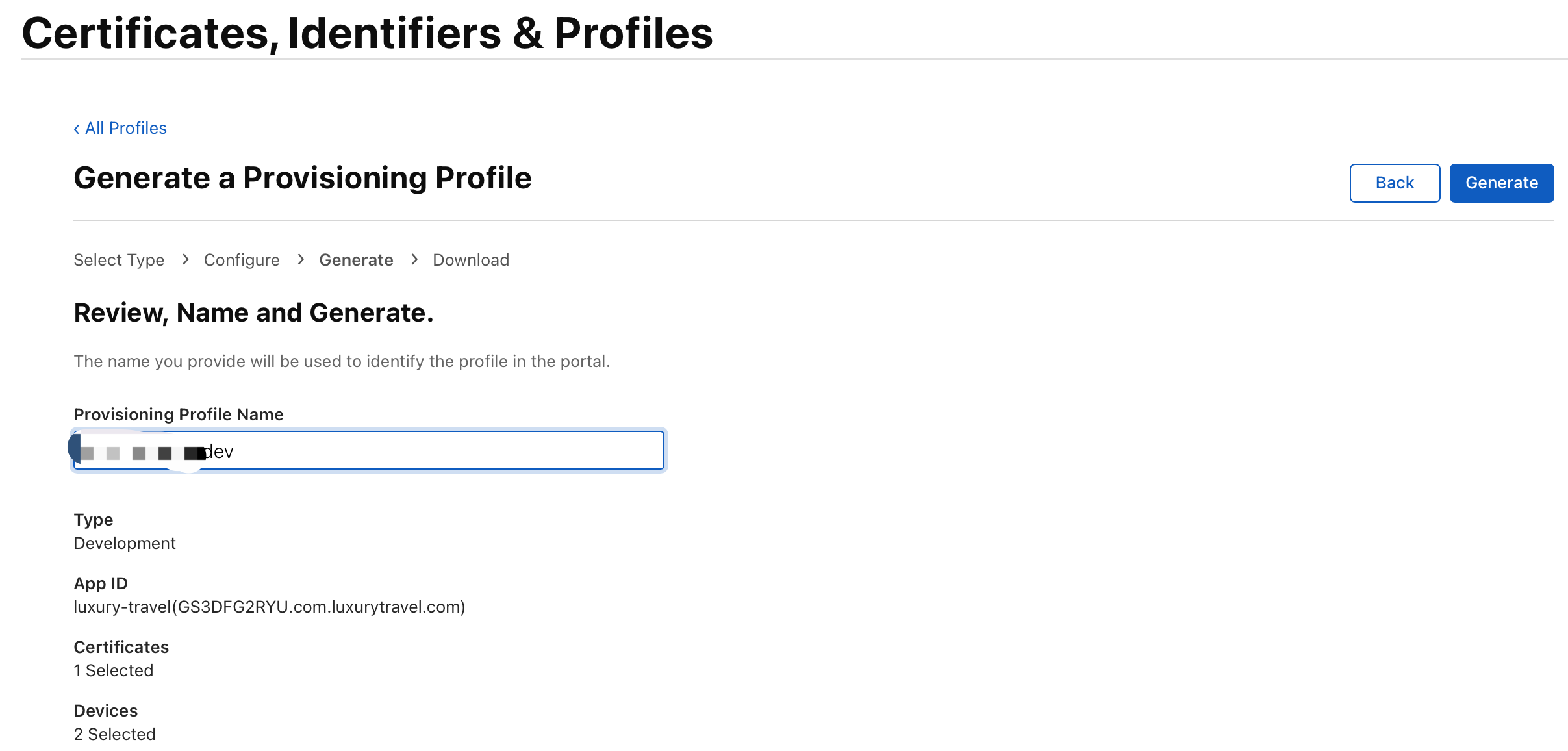The height and width of the screenshot is (751, 1568).
Task: Click the Generate a Provisioning Profile heading
Action: point(302,178)
